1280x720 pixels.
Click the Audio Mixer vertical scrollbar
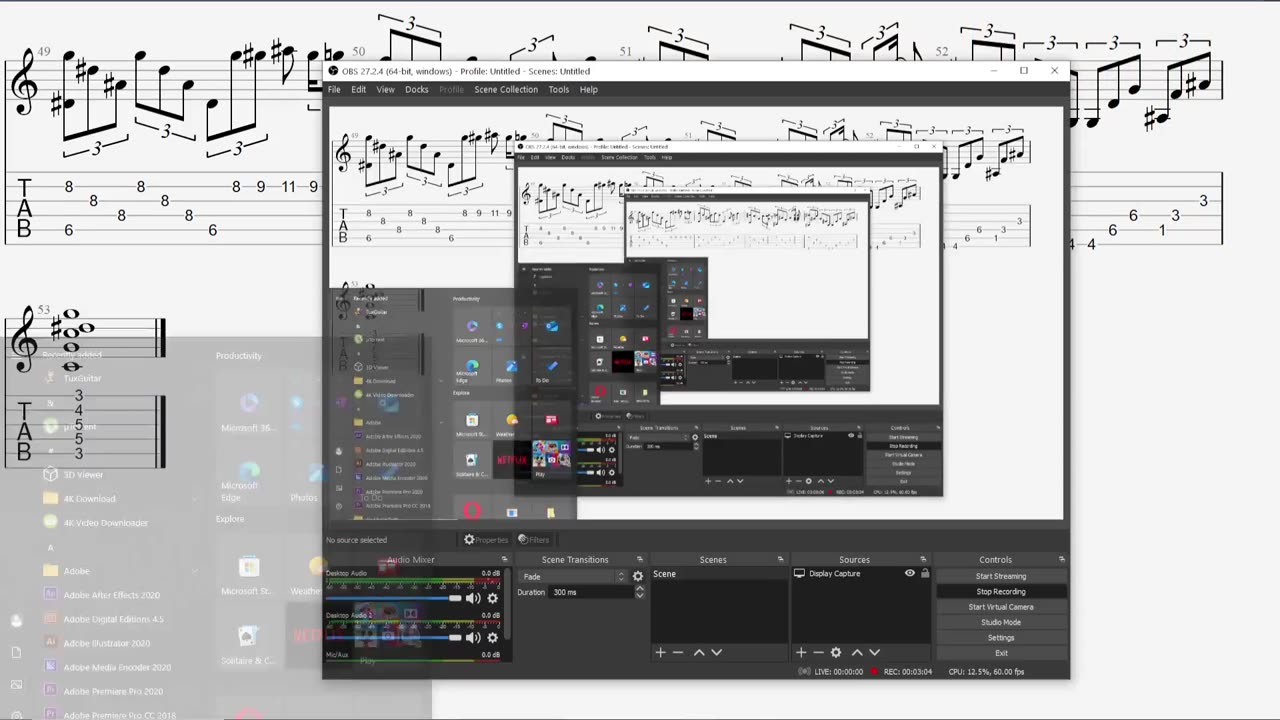coord(508,605)
